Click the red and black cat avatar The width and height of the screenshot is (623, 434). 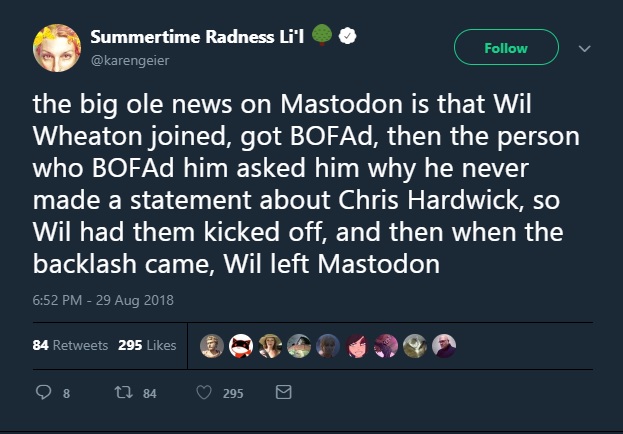pos(241,346)
